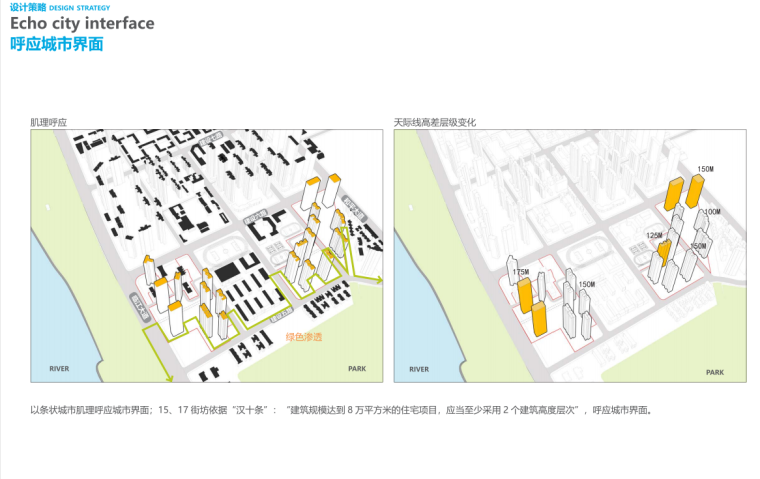This screenshot has height=479, width=760.
Task: Click the 'Echo city interface' title
Action: (x=82, y=23)
